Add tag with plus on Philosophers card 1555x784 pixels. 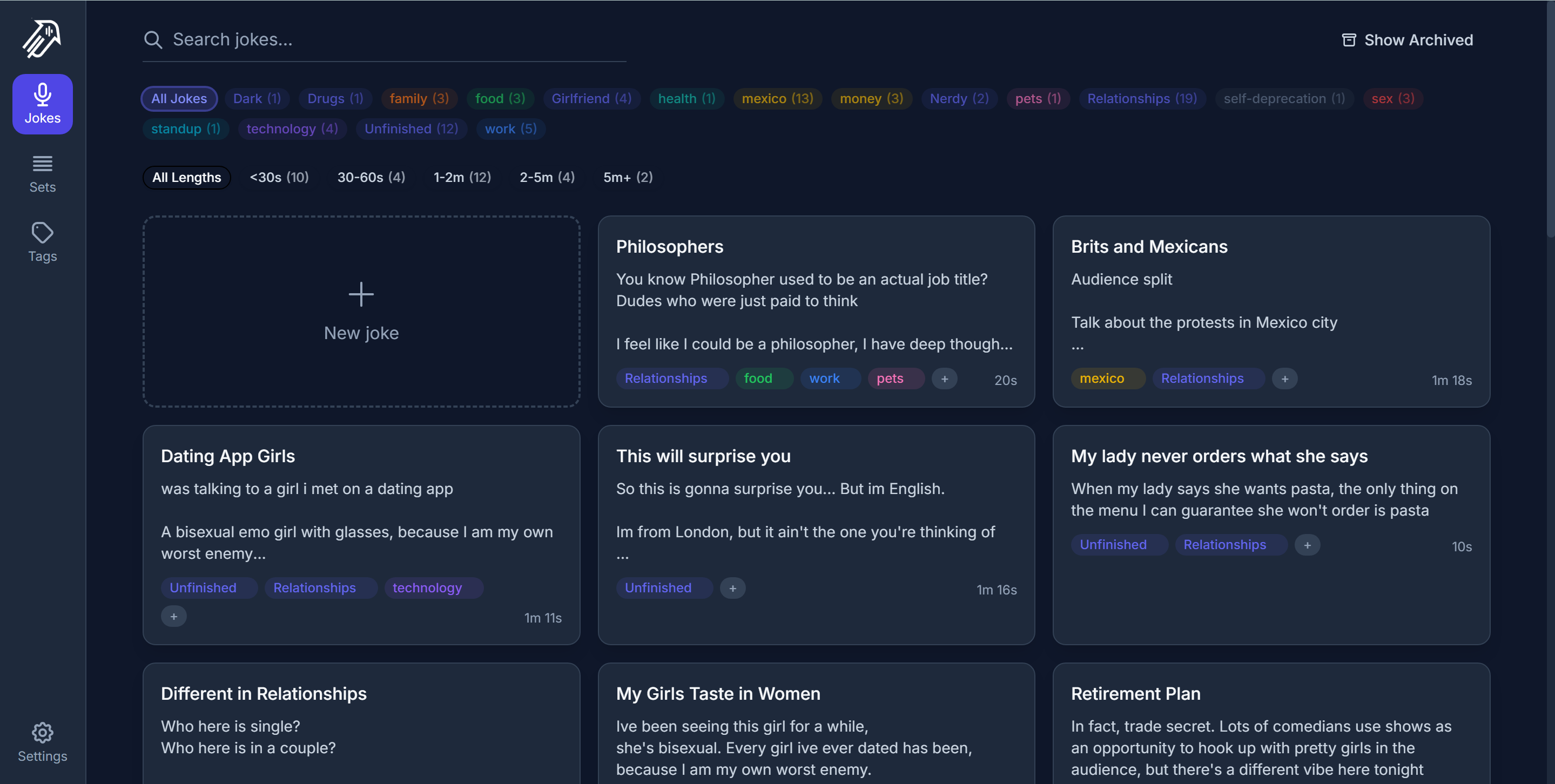click(x=944, y=379)
